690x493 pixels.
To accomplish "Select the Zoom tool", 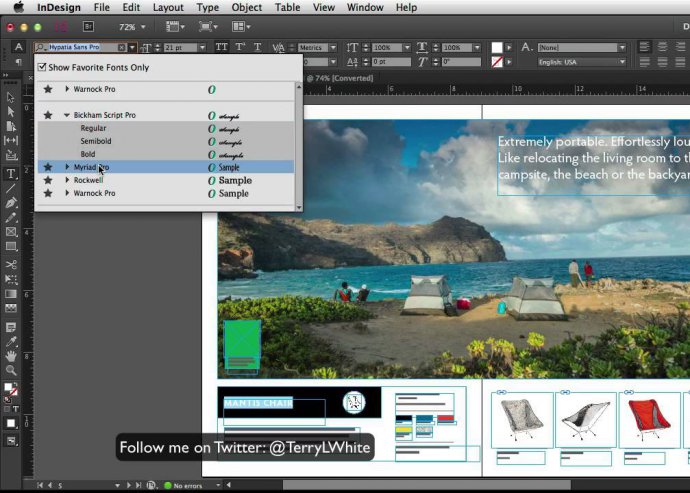I will coord(11,370).
